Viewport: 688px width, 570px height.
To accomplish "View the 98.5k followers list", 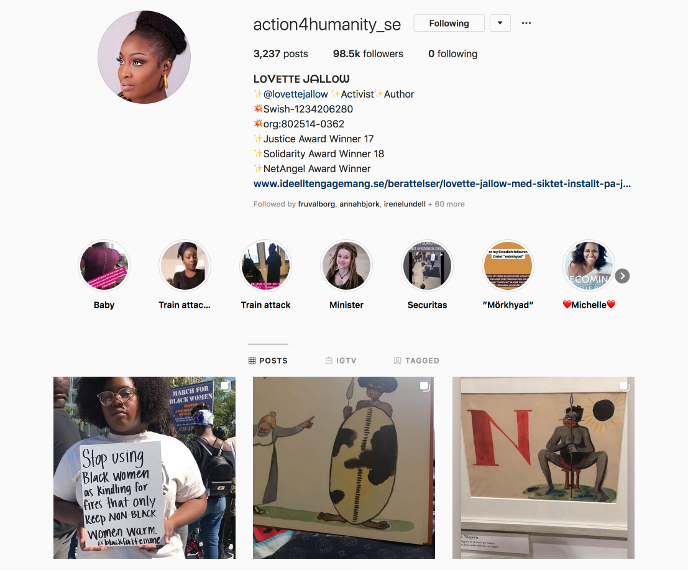I will click(368, 54).
